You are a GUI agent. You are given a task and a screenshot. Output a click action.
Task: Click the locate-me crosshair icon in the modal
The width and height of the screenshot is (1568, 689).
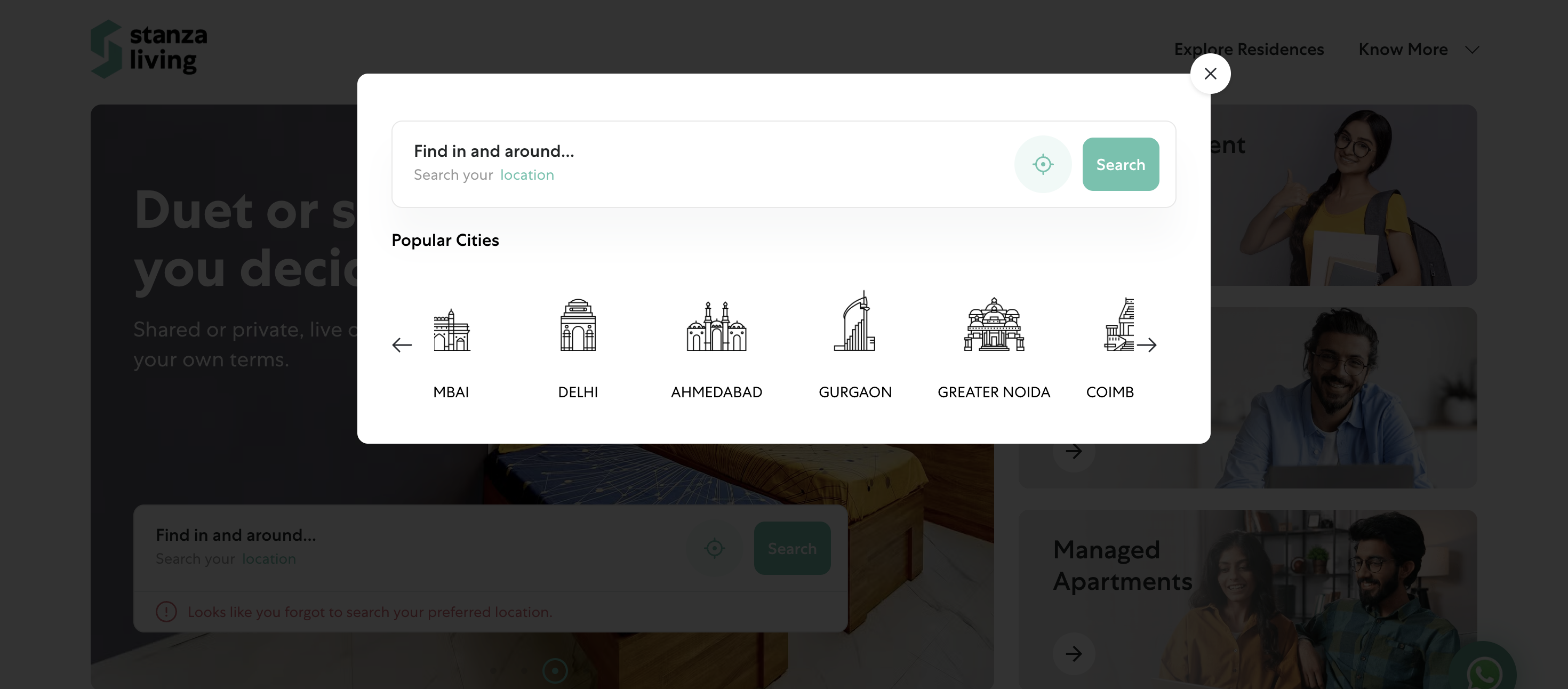click(1043, 164)
